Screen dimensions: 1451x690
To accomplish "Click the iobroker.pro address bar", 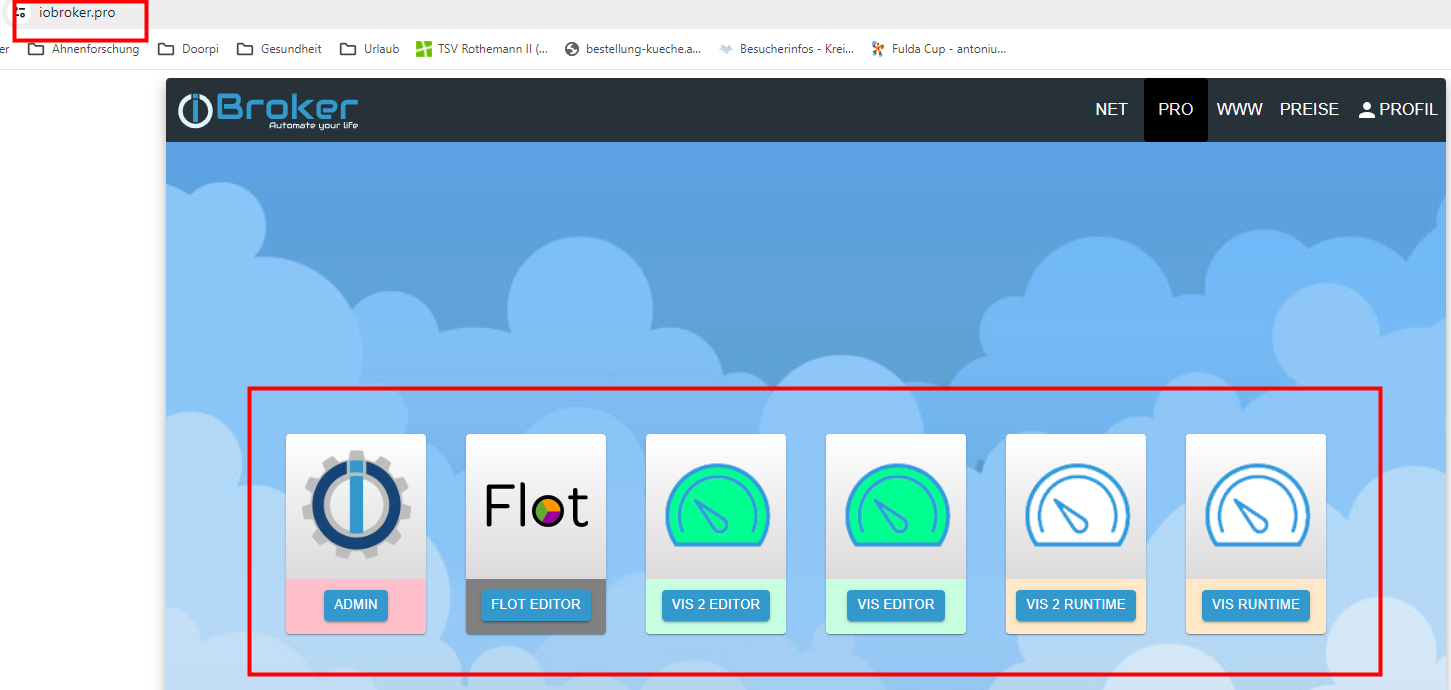I will (x=77, y=13).
